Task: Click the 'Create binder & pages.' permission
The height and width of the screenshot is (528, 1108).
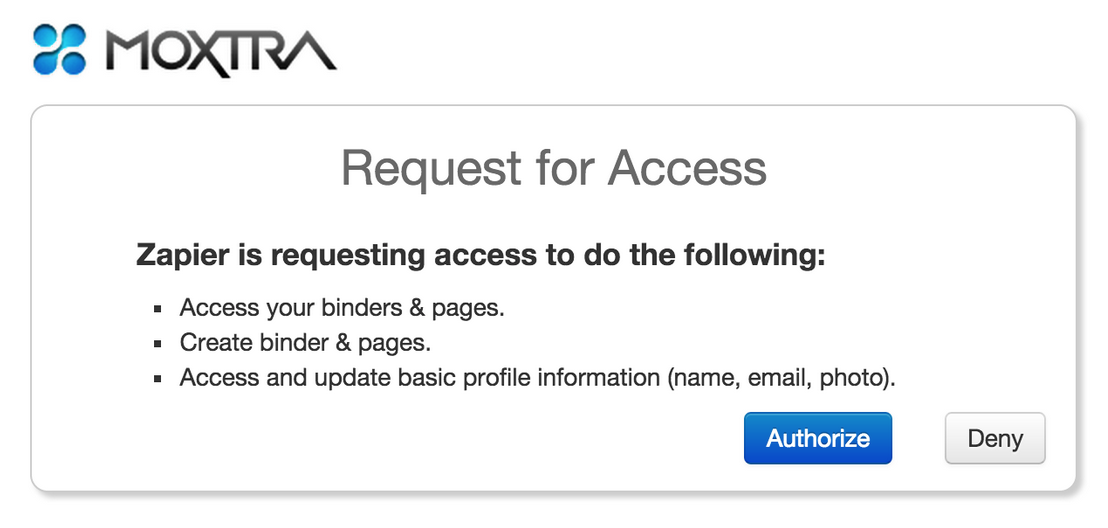Action: [305, 343]
